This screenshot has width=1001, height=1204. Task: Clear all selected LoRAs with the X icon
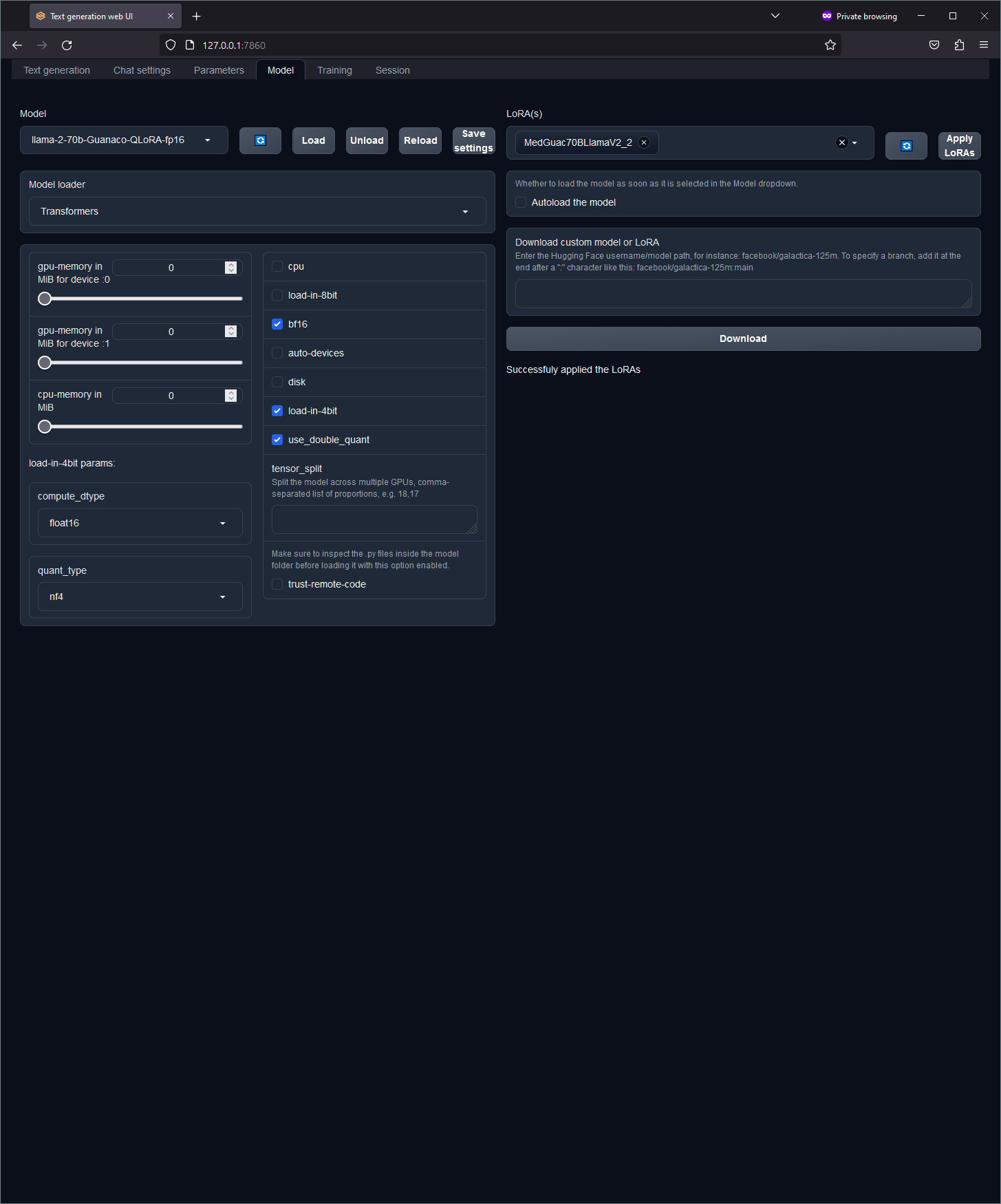coord(841,142)
